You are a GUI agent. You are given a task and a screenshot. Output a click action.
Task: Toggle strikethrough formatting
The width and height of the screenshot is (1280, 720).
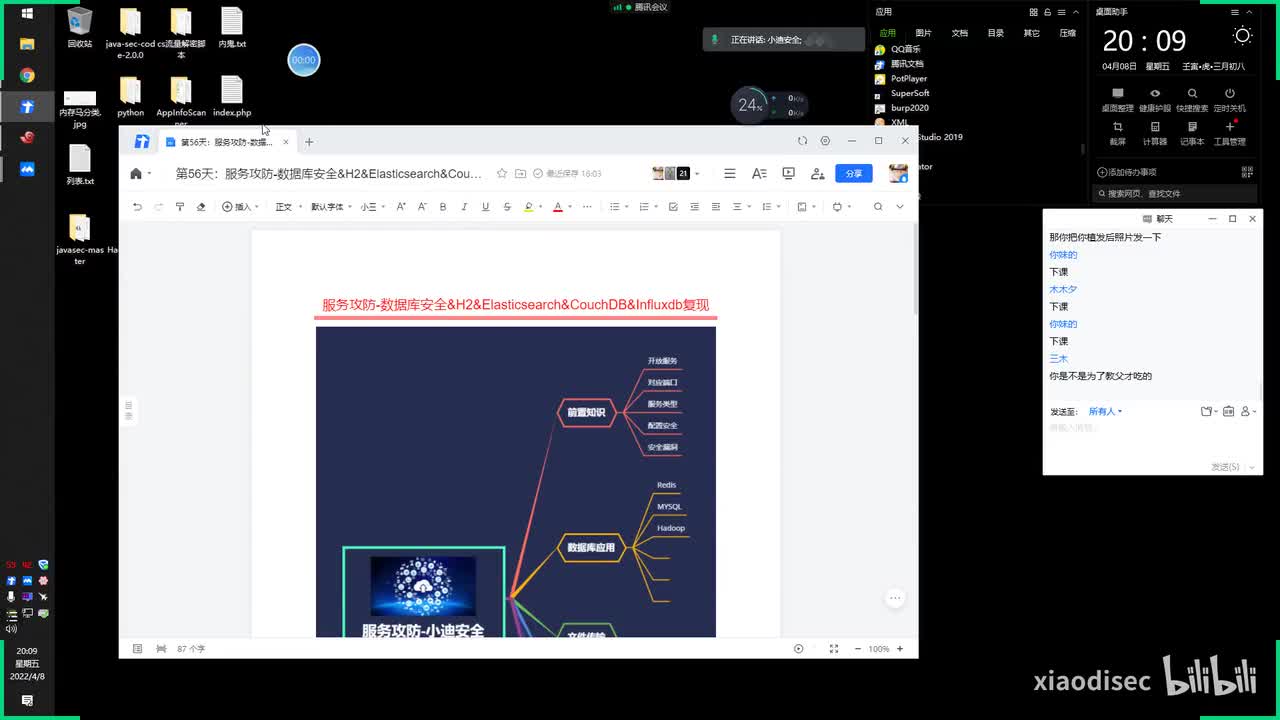tap(507, 207)
